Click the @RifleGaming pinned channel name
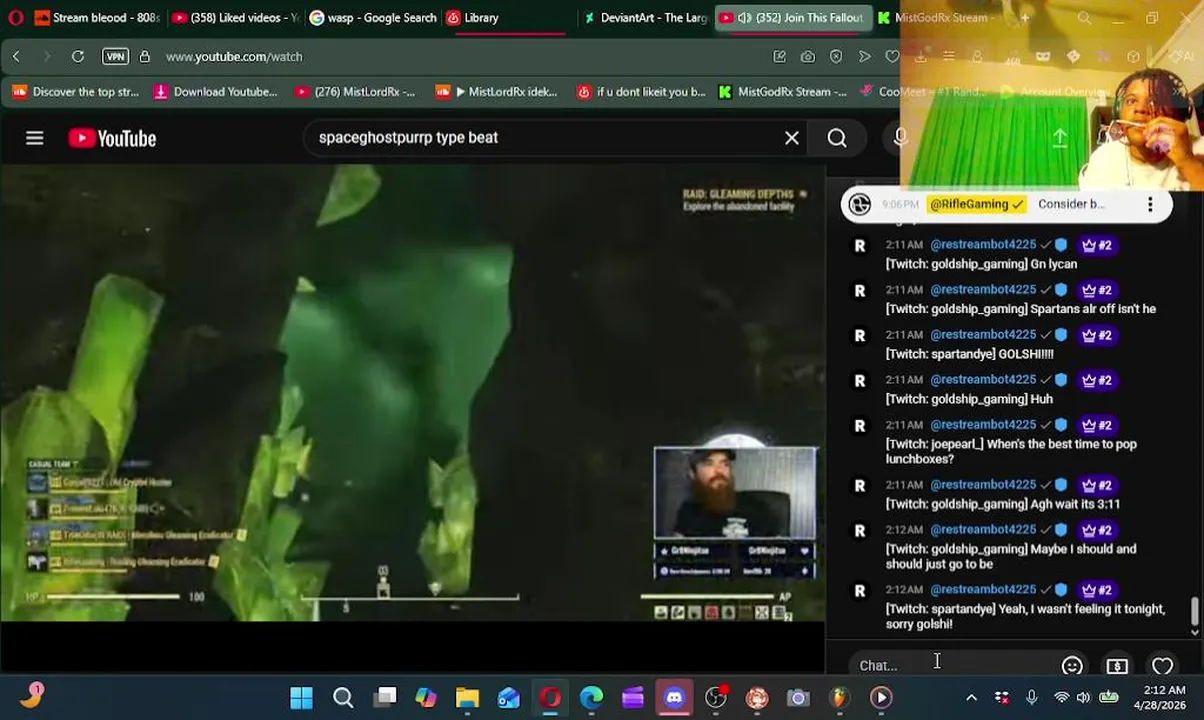The image size is (1204, 720). click(976, 204)
